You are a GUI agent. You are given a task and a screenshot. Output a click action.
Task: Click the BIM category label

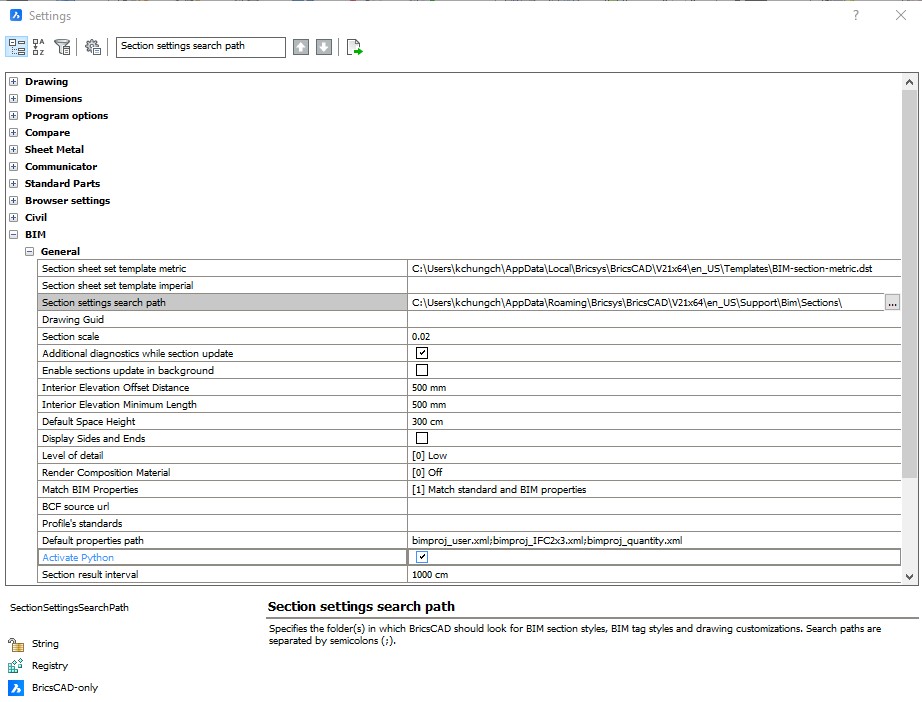[x=35, y=235]
